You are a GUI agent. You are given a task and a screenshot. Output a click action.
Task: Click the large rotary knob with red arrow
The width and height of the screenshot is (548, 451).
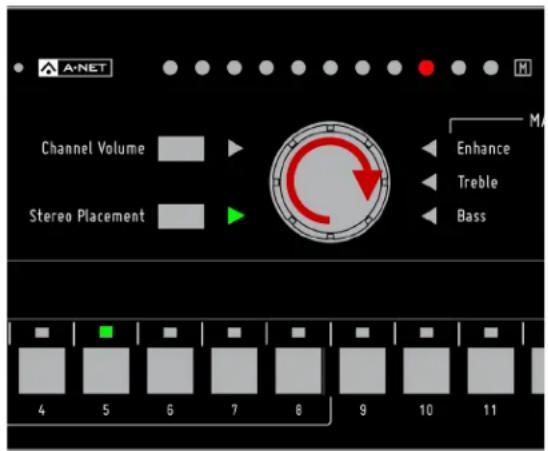tap(330, 182)
